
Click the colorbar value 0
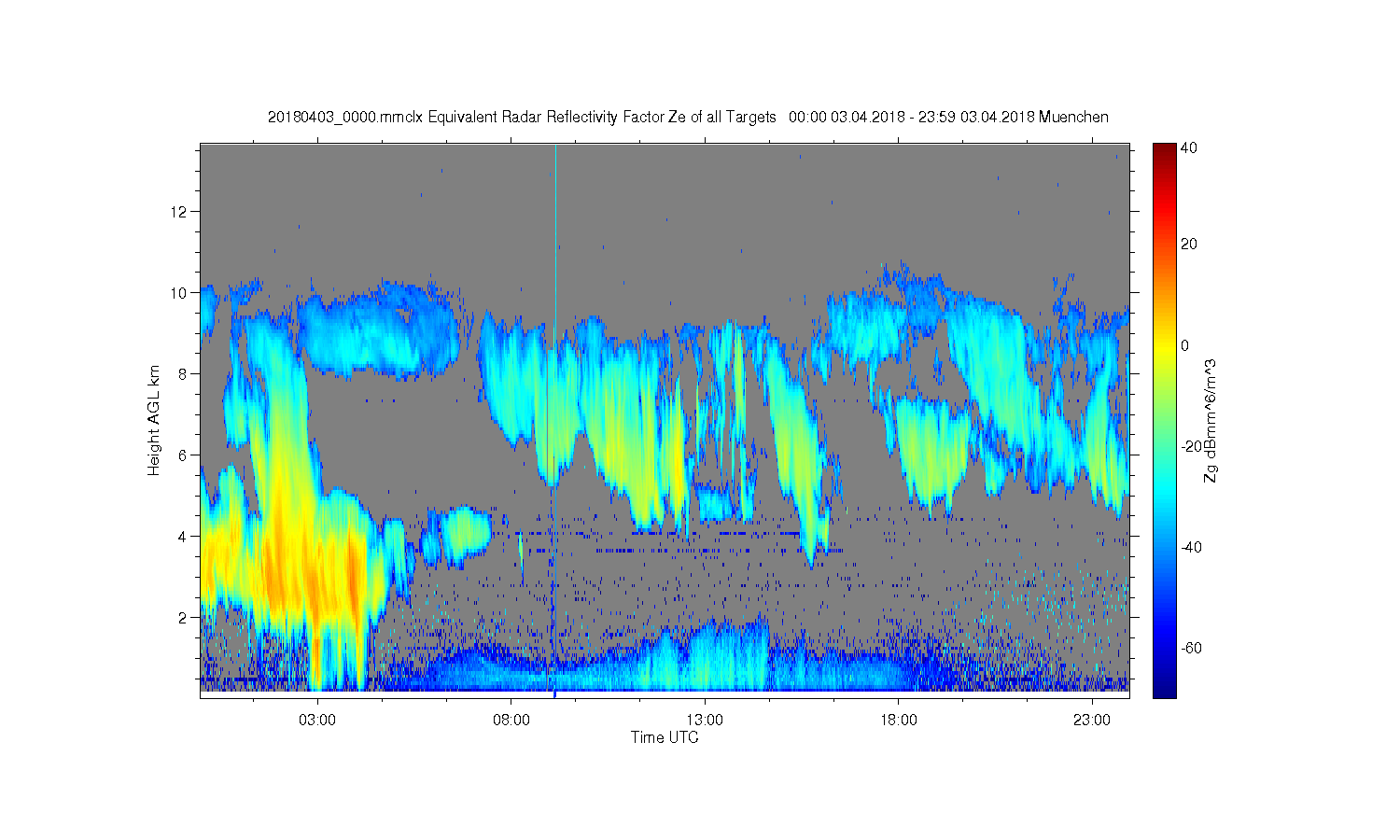pyautogui.click(x=1185, y=345)
